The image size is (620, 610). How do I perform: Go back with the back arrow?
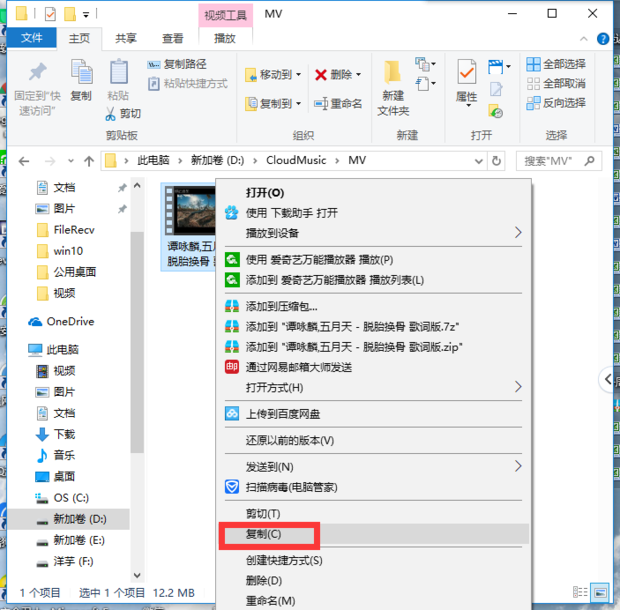[24, 161]
